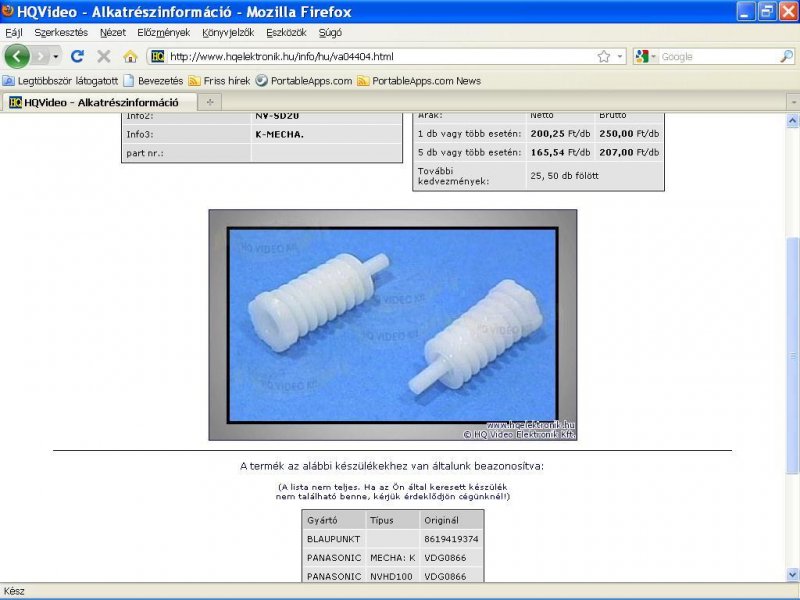Reload the page with the Refresh icon
Viewport: 800px width, 600px height.
click(78, 56)
